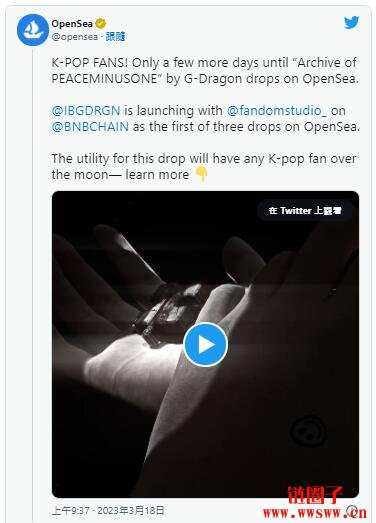This screenshot has height=523, width=376.
Task: Click the "The utility for this drop" paragraph
Action: click(x=204, y=166)
